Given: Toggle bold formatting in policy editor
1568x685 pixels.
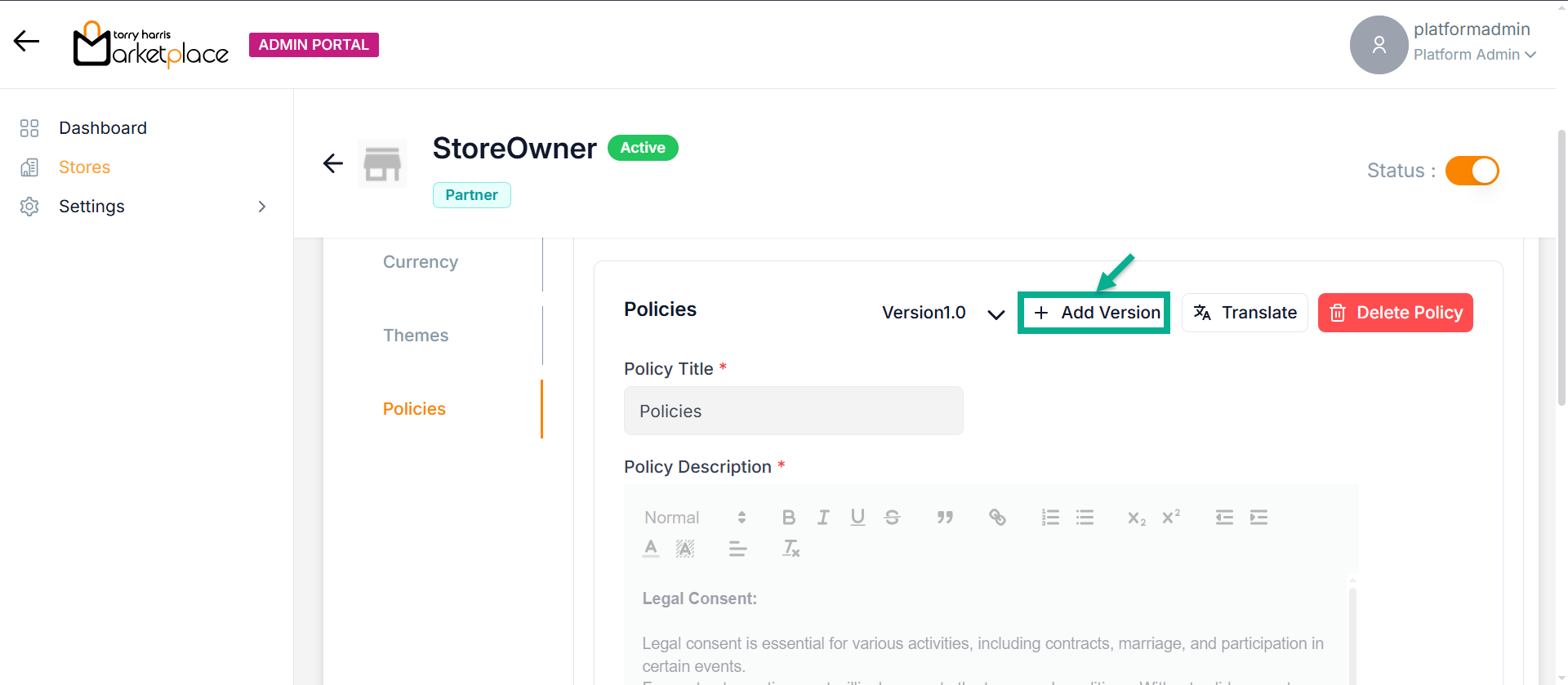Looking at the screenshot, I should 788,518.
